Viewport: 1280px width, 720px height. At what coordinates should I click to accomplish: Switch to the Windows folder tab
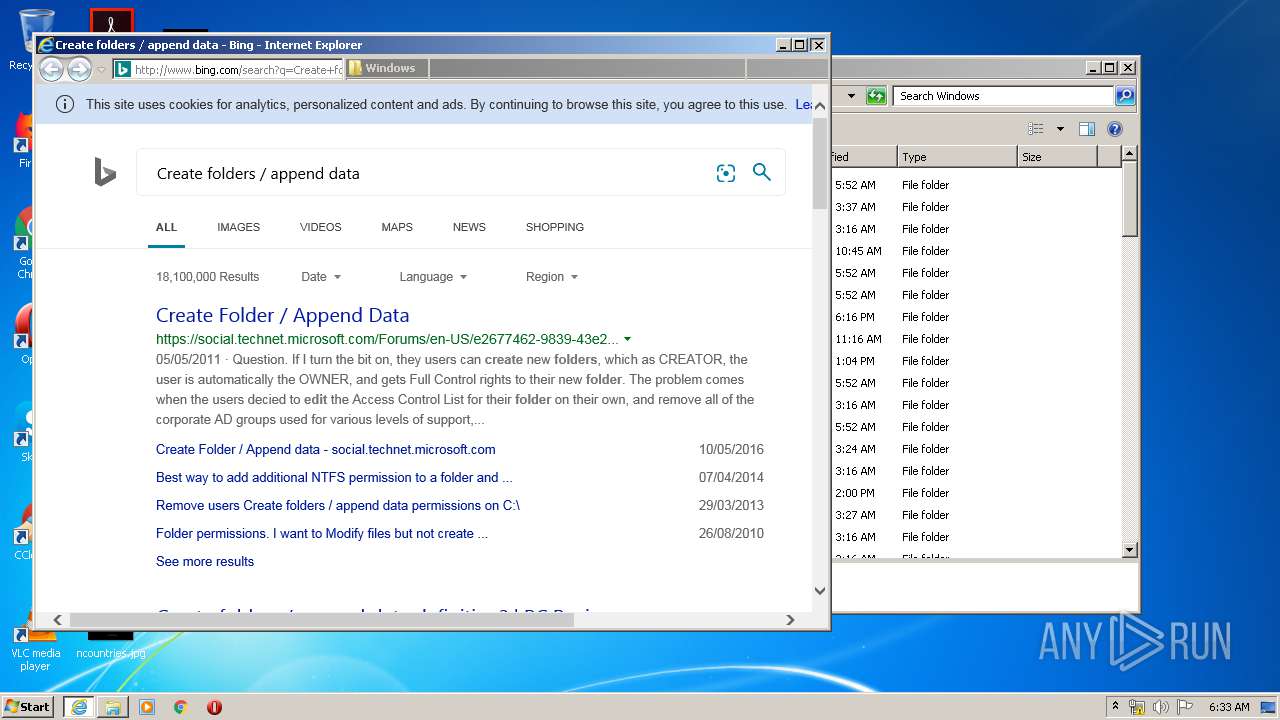(x=387, y=68)
